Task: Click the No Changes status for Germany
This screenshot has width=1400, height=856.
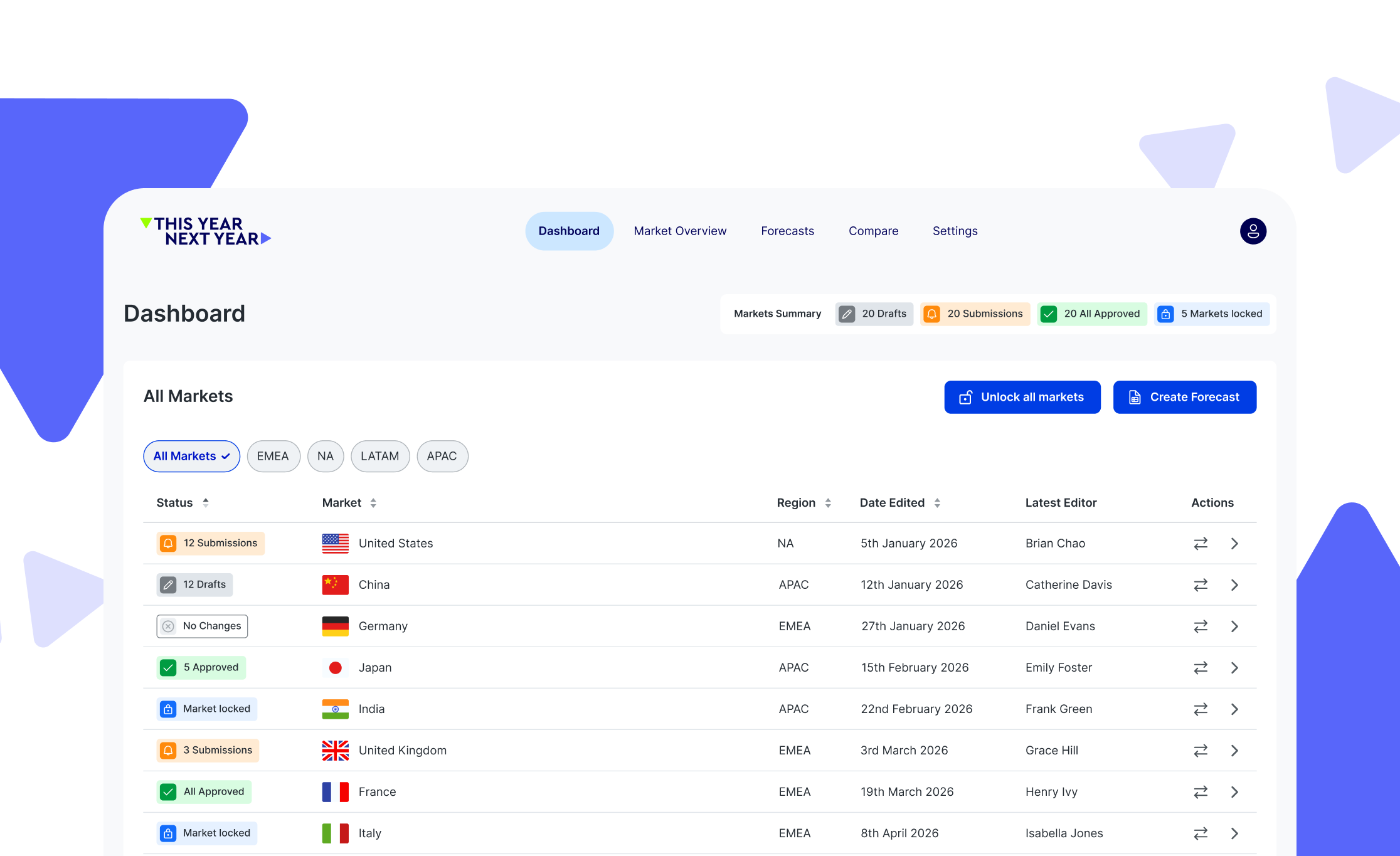Action: (202, 626)
